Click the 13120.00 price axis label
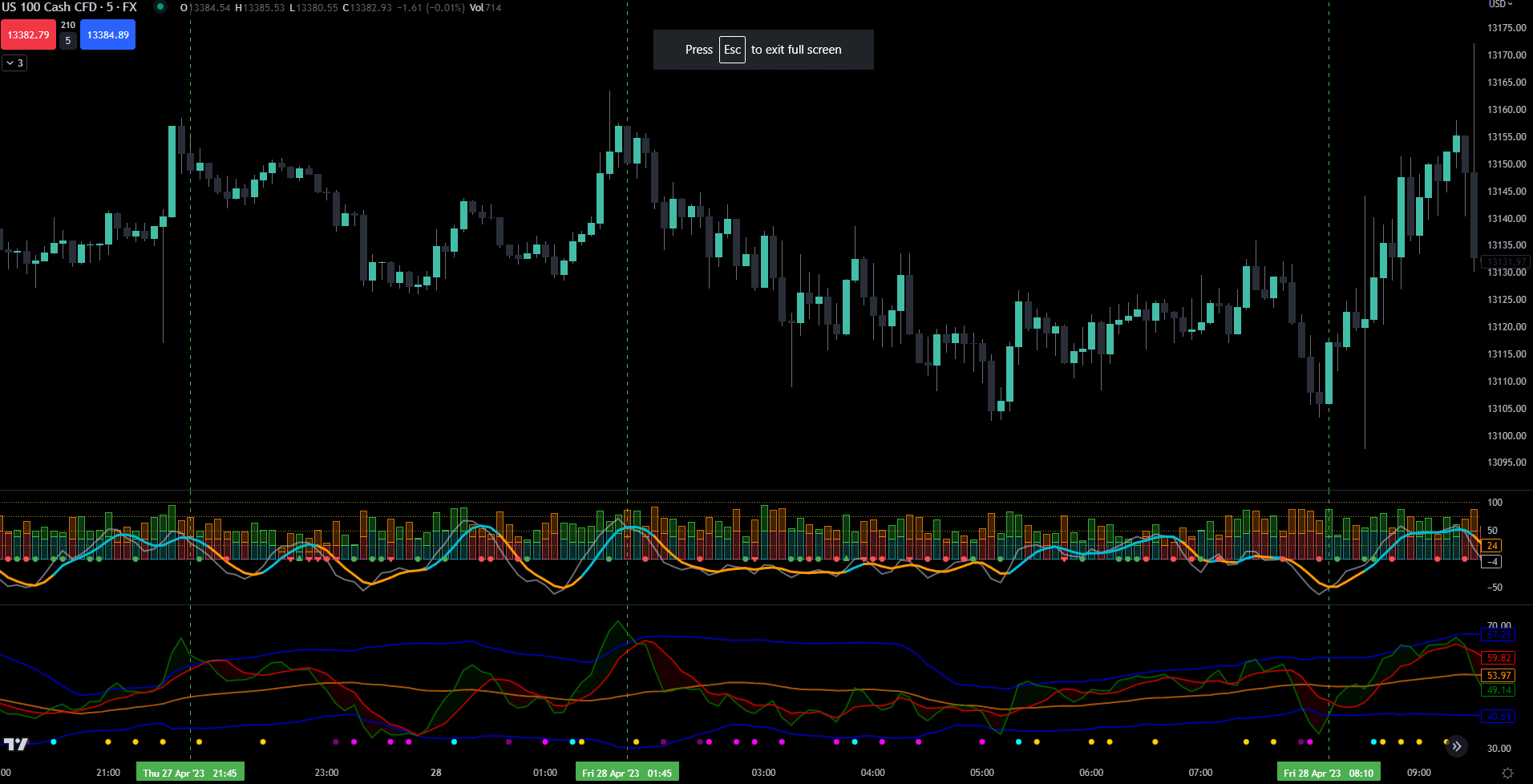1533x784 pixels. [1507, 327]
